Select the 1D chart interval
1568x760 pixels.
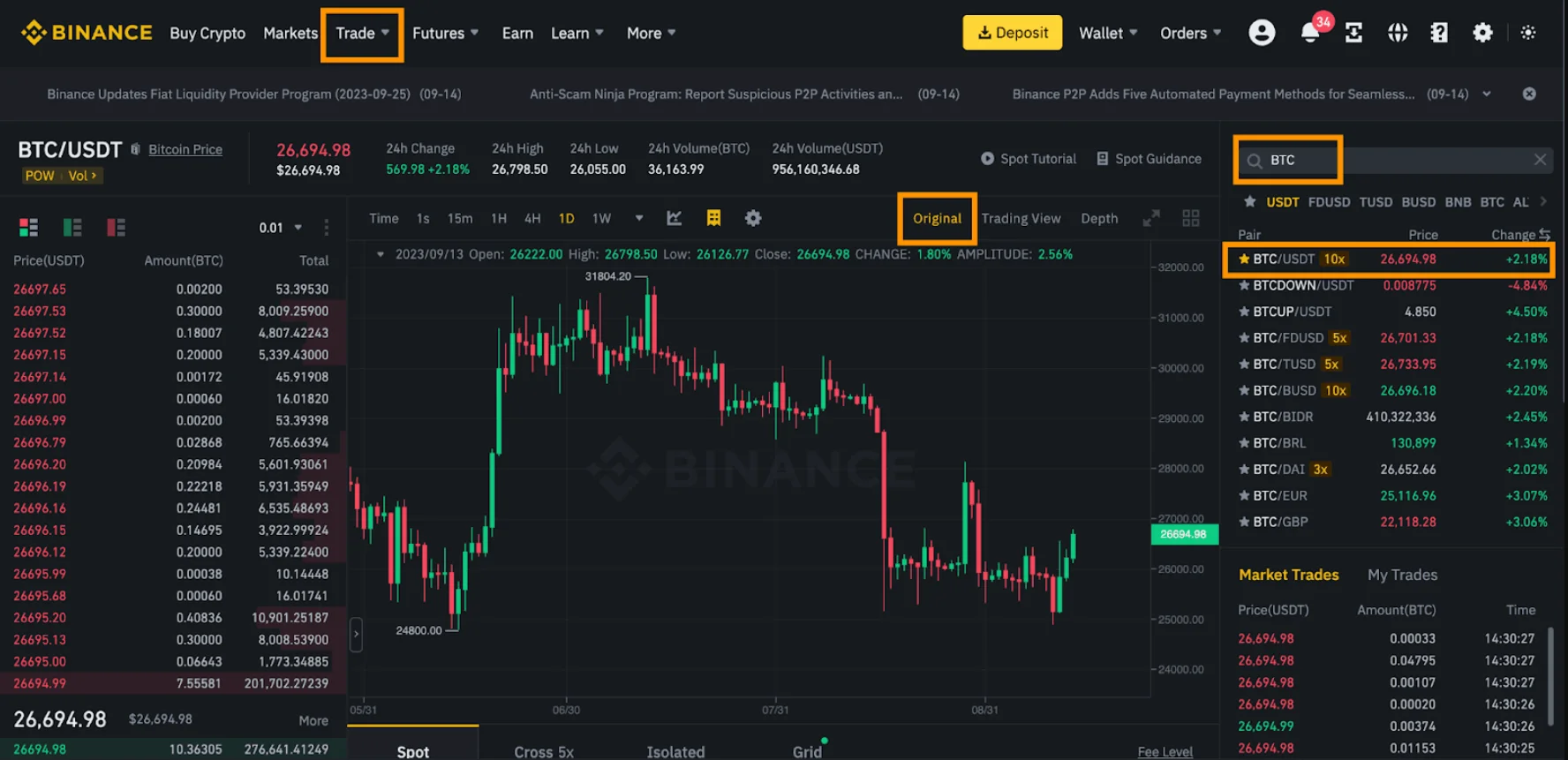pos(566,218)
